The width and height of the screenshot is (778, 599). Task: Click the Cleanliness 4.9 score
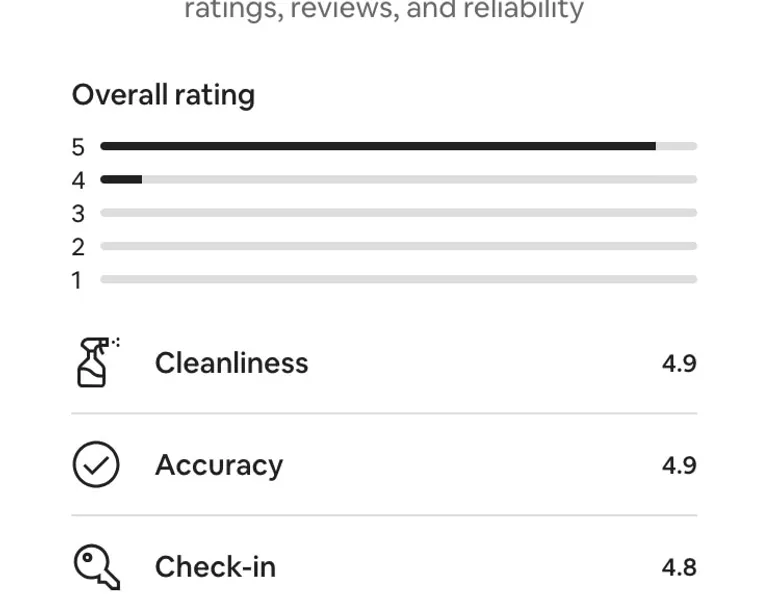click(679, 363)
